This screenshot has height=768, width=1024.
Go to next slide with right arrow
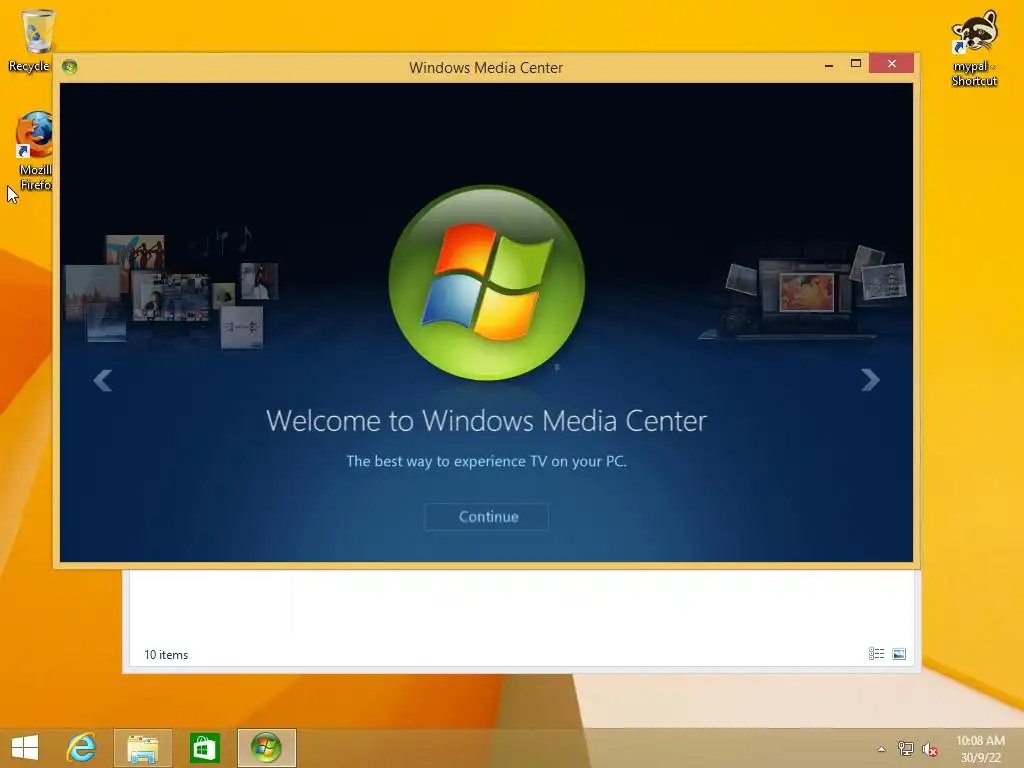[x=870, y=379]
